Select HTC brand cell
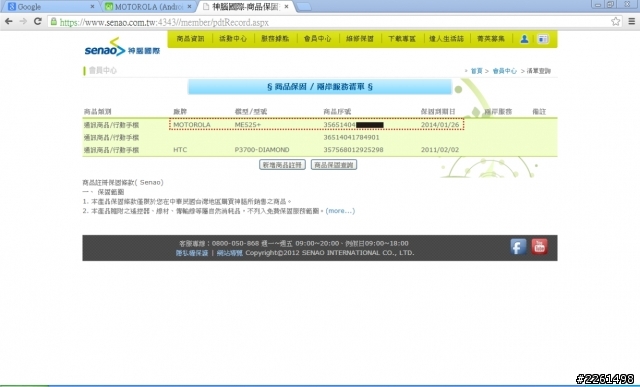 tap(180, 150)
